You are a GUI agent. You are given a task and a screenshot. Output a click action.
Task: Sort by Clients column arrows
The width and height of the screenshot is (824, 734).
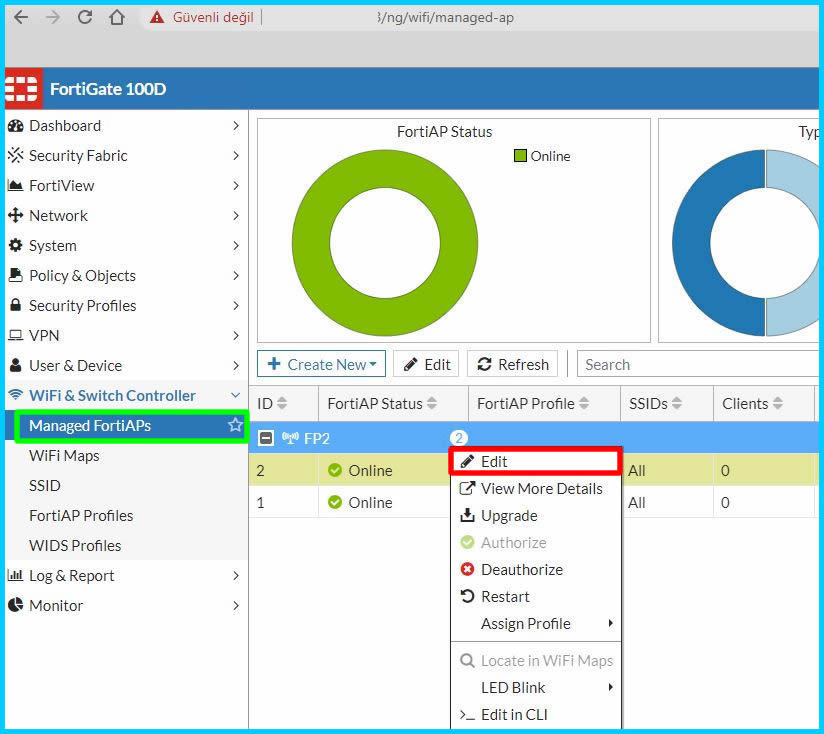pos(778,404)
